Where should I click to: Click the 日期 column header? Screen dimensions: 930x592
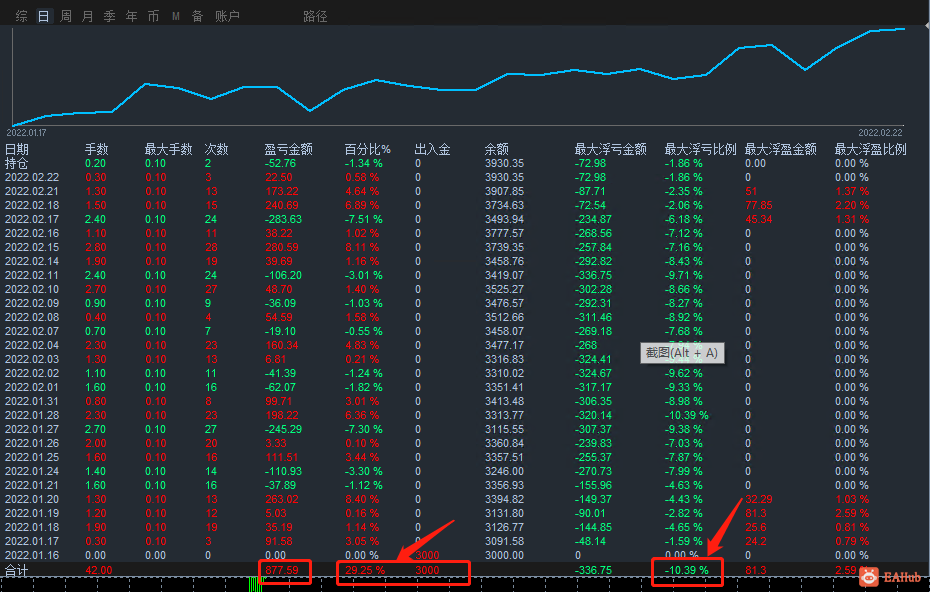coord(17,149)
